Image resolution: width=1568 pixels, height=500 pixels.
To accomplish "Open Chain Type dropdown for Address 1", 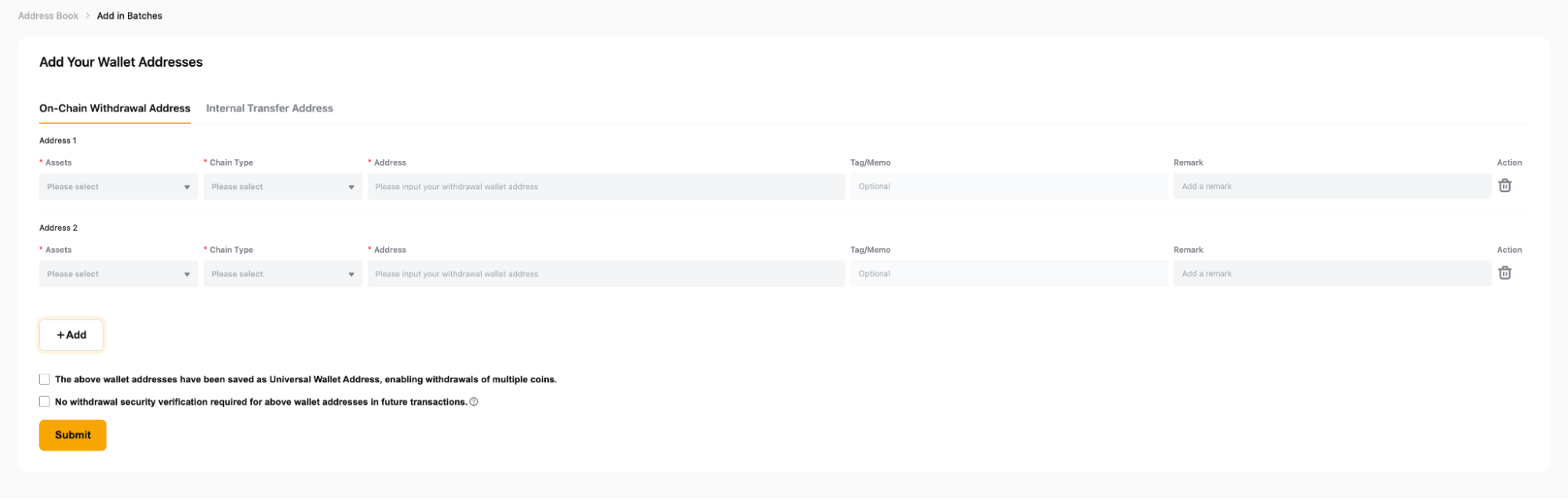I will 282,187.
